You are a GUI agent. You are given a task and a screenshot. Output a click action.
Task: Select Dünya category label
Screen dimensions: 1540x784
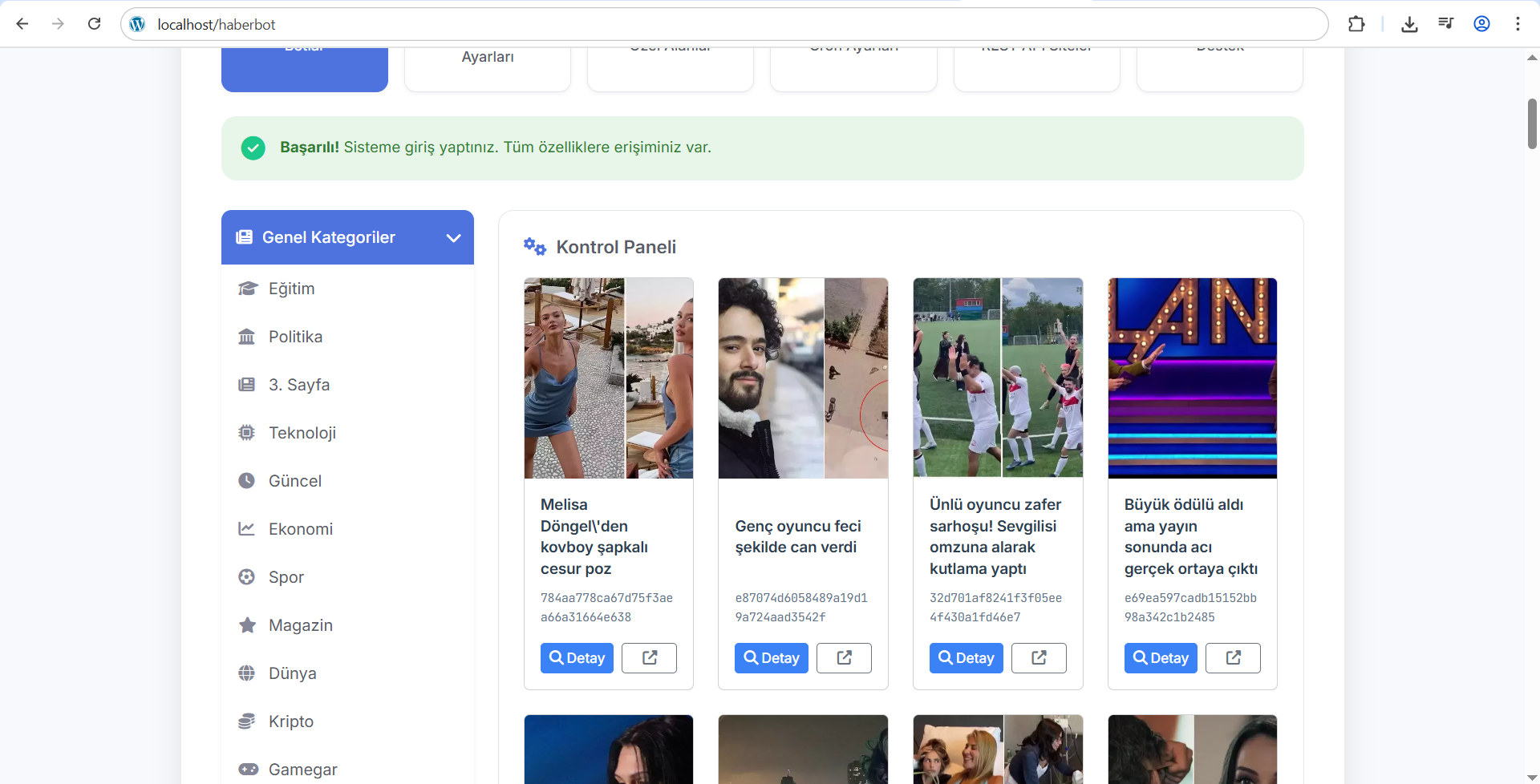click(x=293, y=673)
